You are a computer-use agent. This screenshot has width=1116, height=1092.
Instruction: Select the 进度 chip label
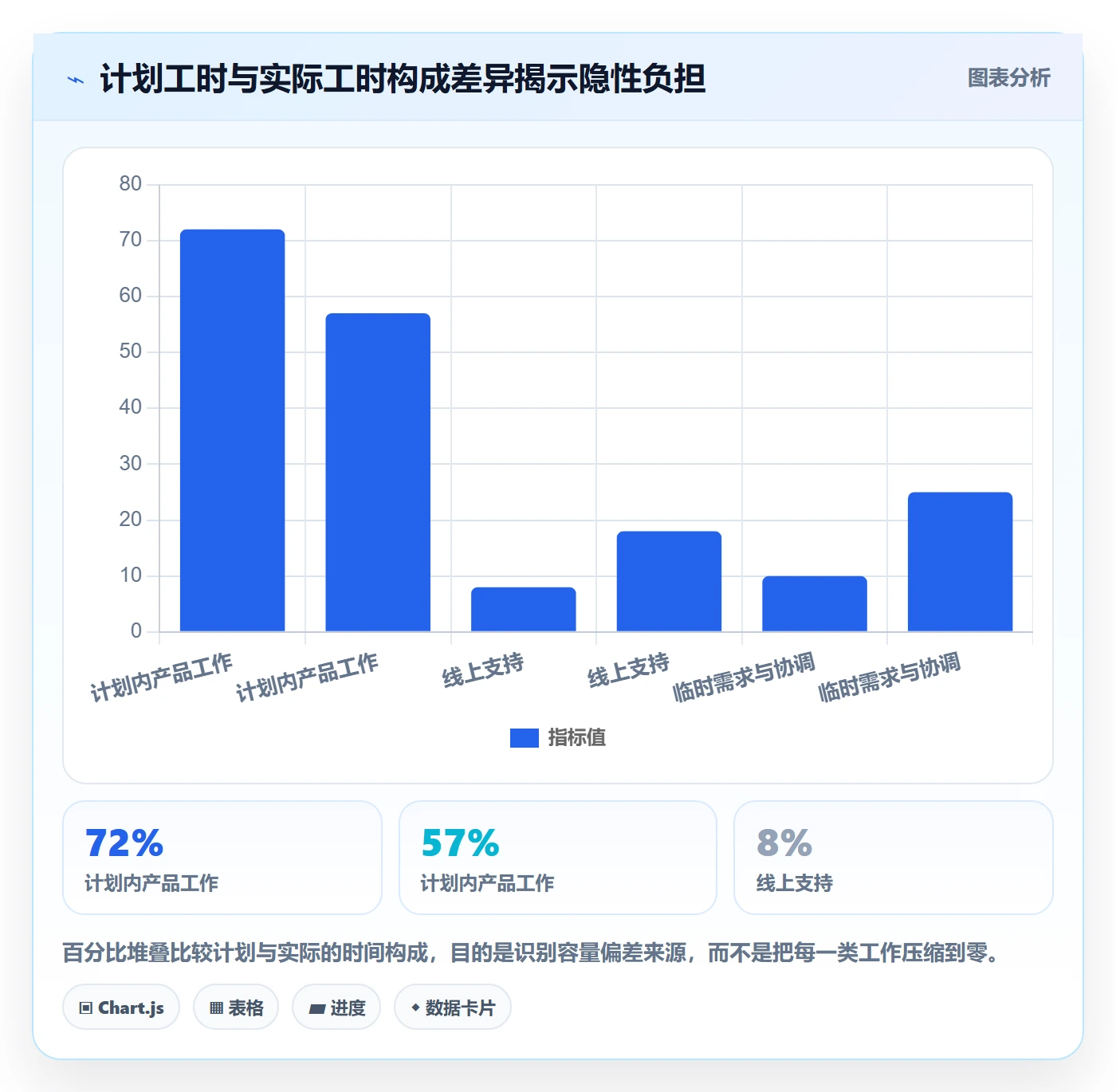(x=348, y=1008)
